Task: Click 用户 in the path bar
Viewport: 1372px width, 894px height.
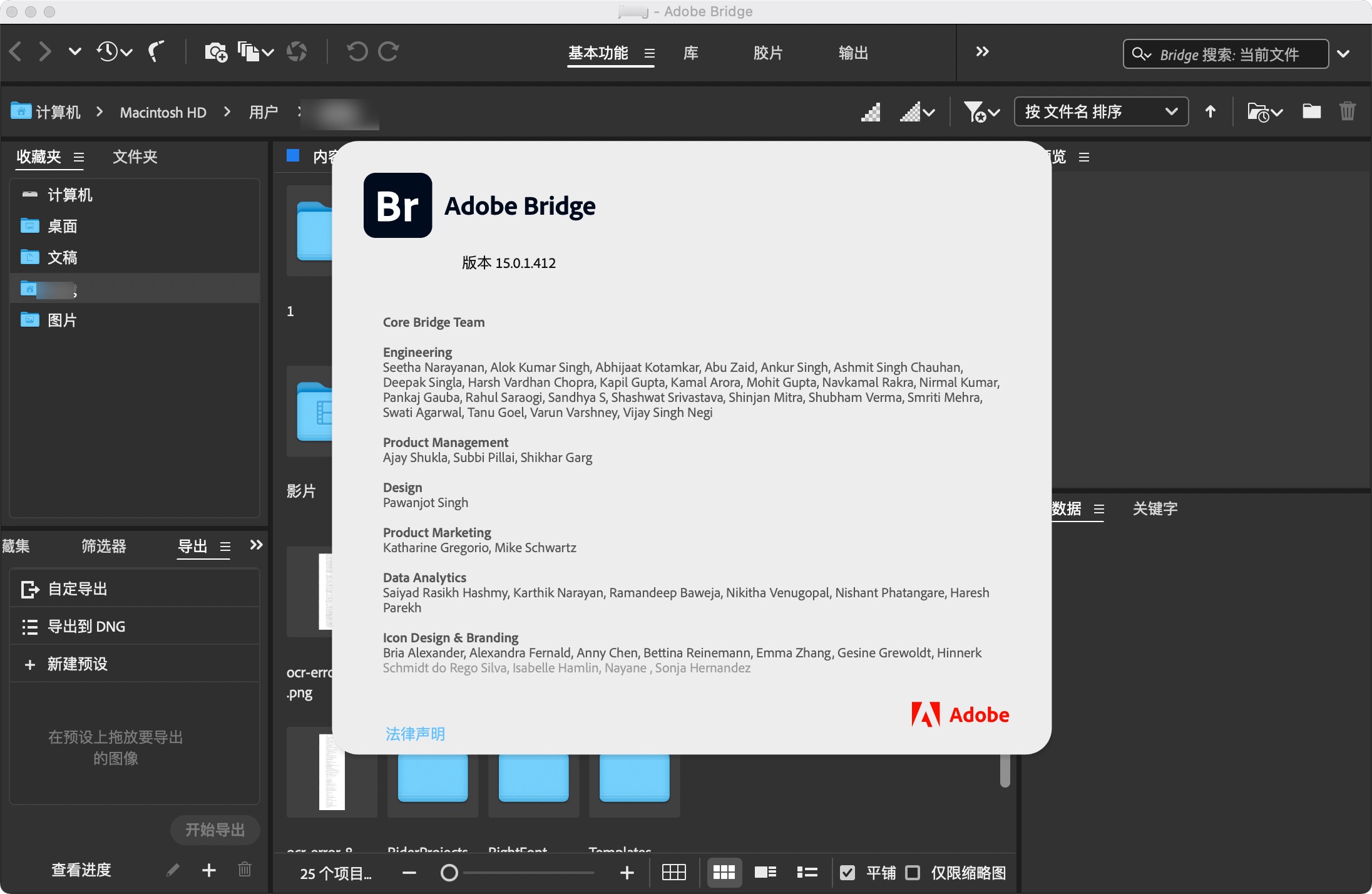Action: [264, 112]
